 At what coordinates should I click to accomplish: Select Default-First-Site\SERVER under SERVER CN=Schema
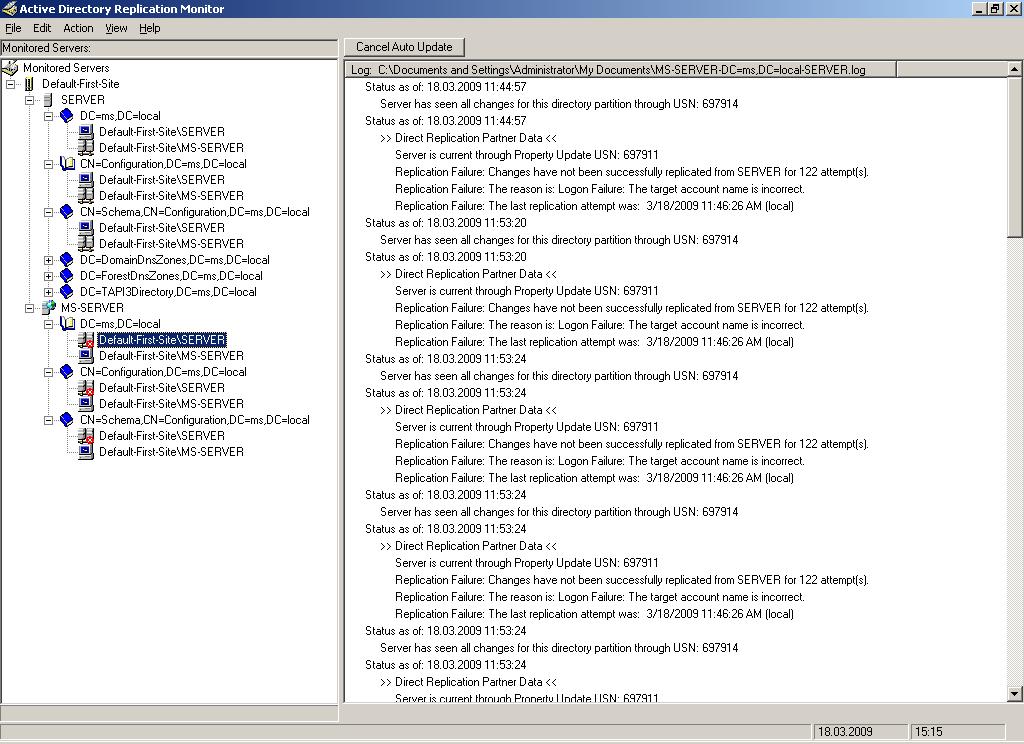[162, 228]
